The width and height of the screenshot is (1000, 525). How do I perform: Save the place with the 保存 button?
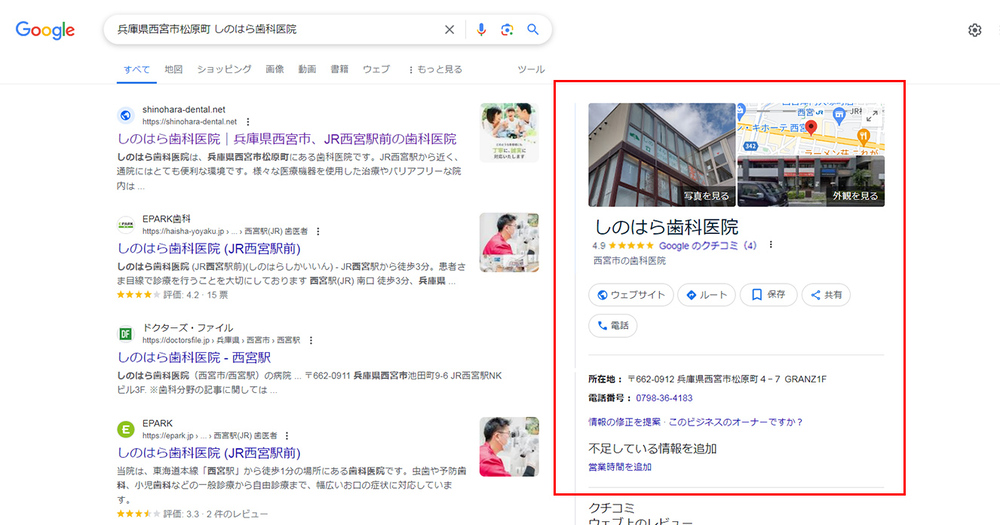[768, 295]
